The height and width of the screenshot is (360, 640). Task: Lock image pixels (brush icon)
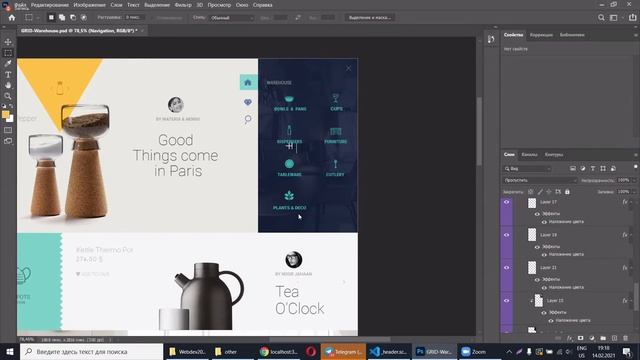tap(540, 191)
